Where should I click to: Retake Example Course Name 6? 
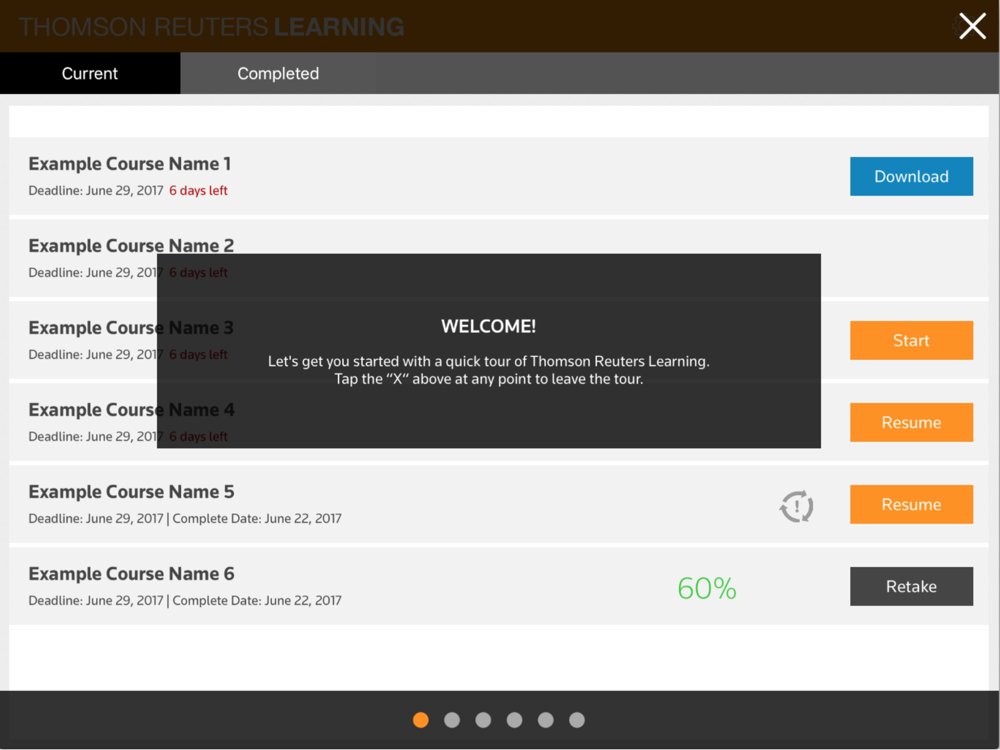911,586
